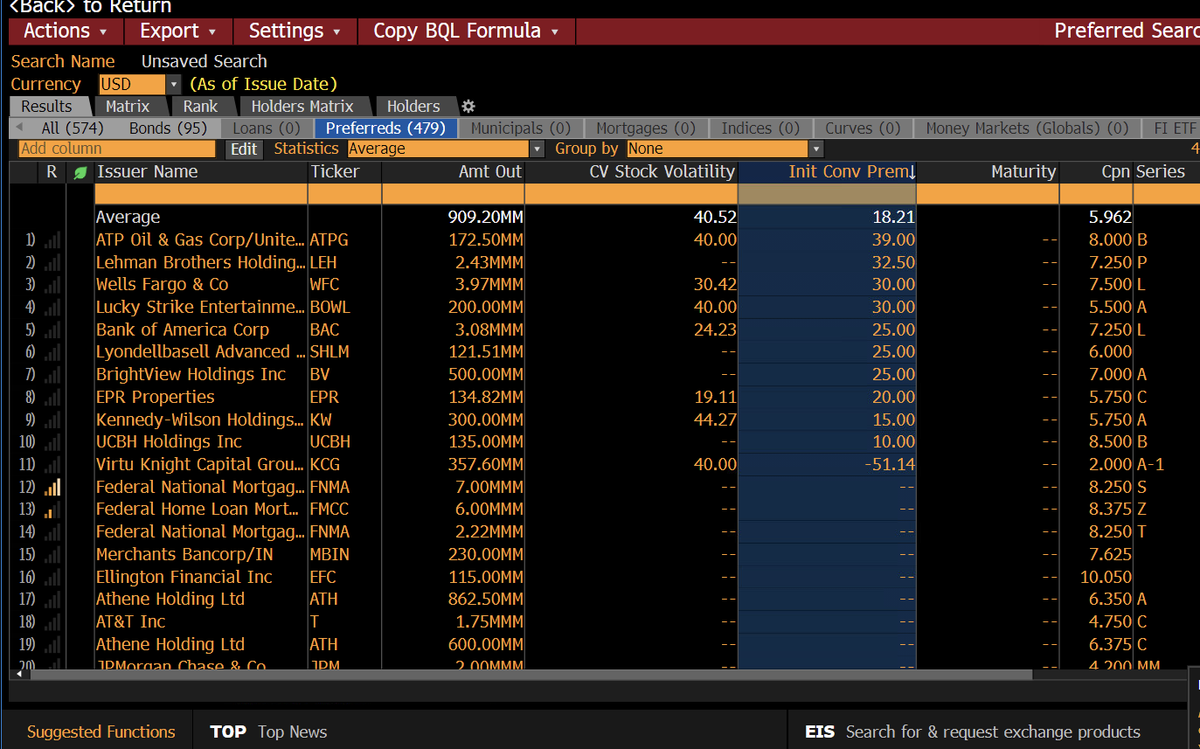Switch to the Matrix tab

[x=128, y=106]
